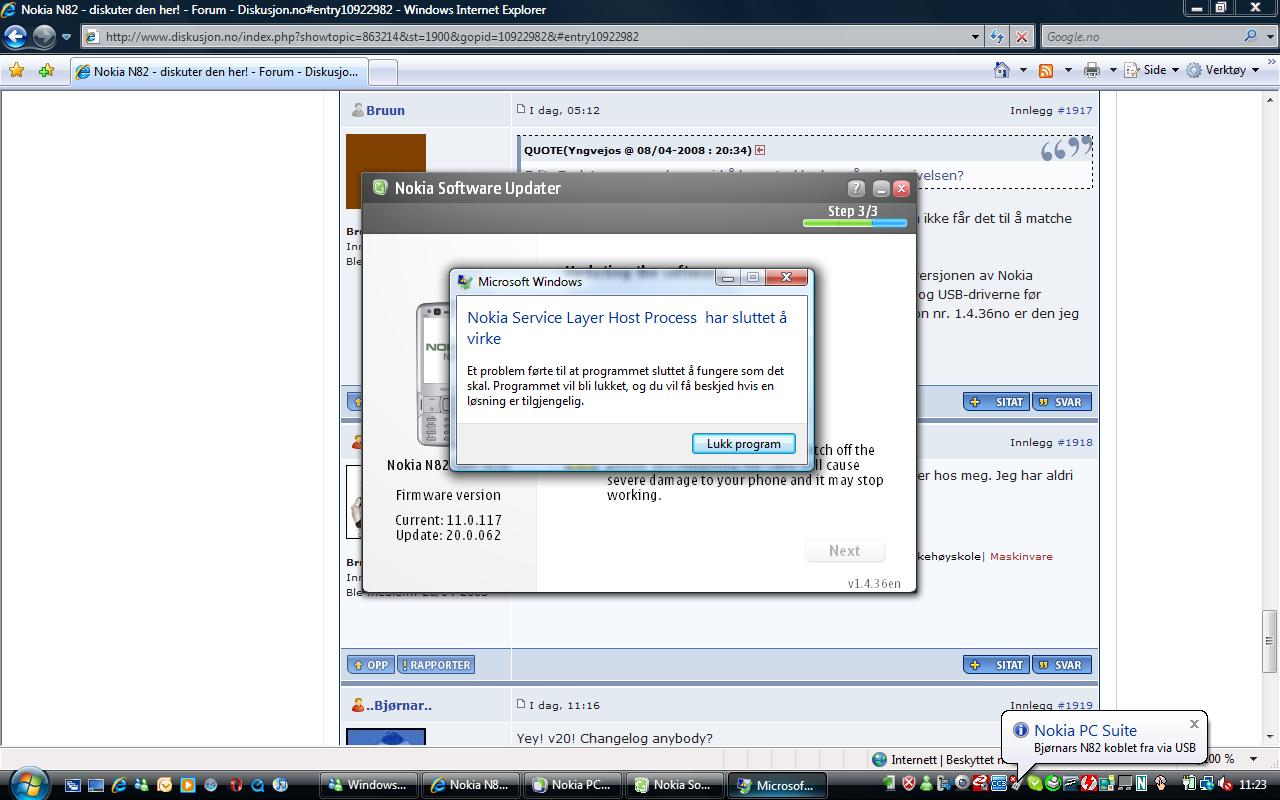The width and height of the screenshot is (1280, 800).
Task: Open the Verktøy menu
Action: click(1224, 70)
